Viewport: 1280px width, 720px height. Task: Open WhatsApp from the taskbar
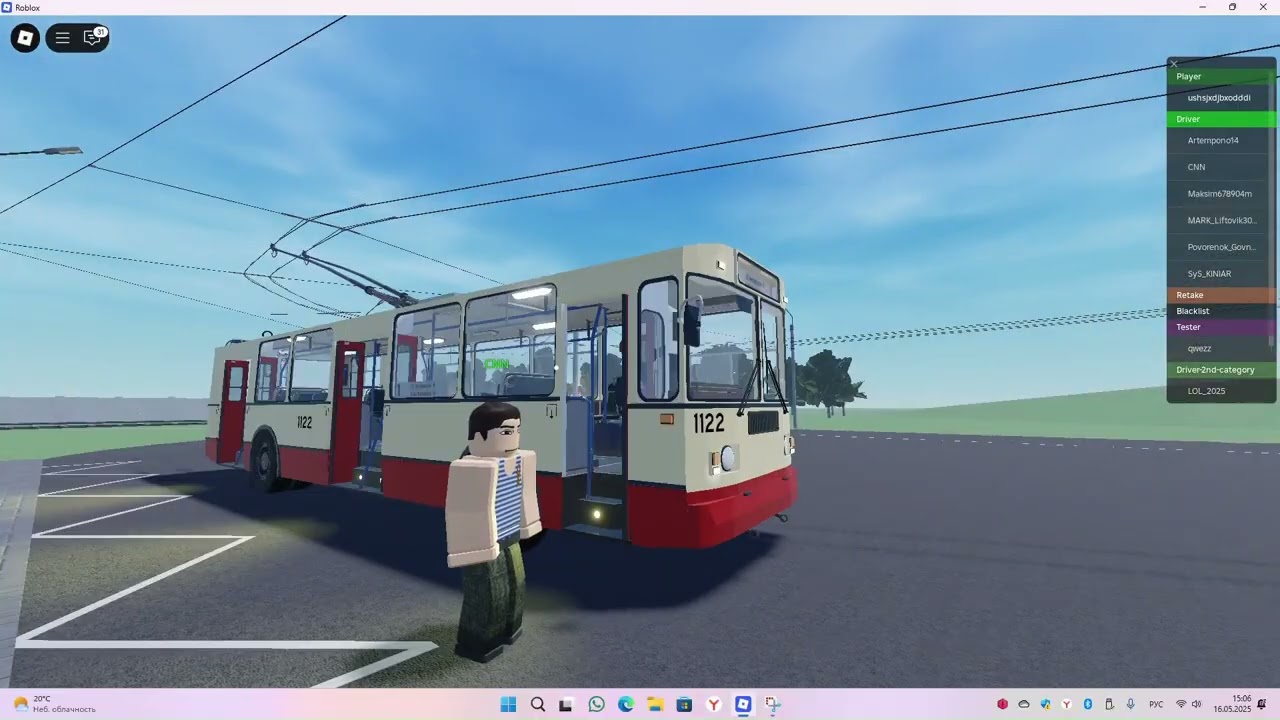pos(597,704)
